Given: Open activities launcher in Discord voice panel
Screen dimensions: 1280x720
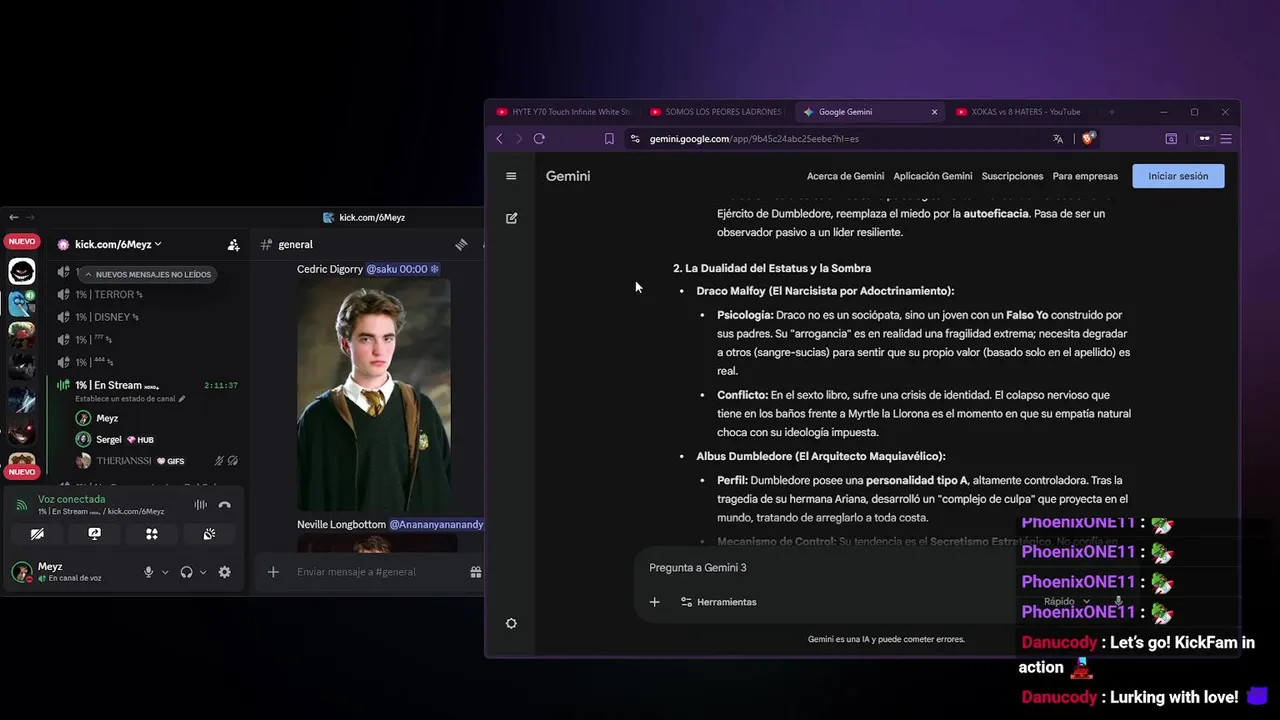Looking at the screenshot, I should pos(152,534).
